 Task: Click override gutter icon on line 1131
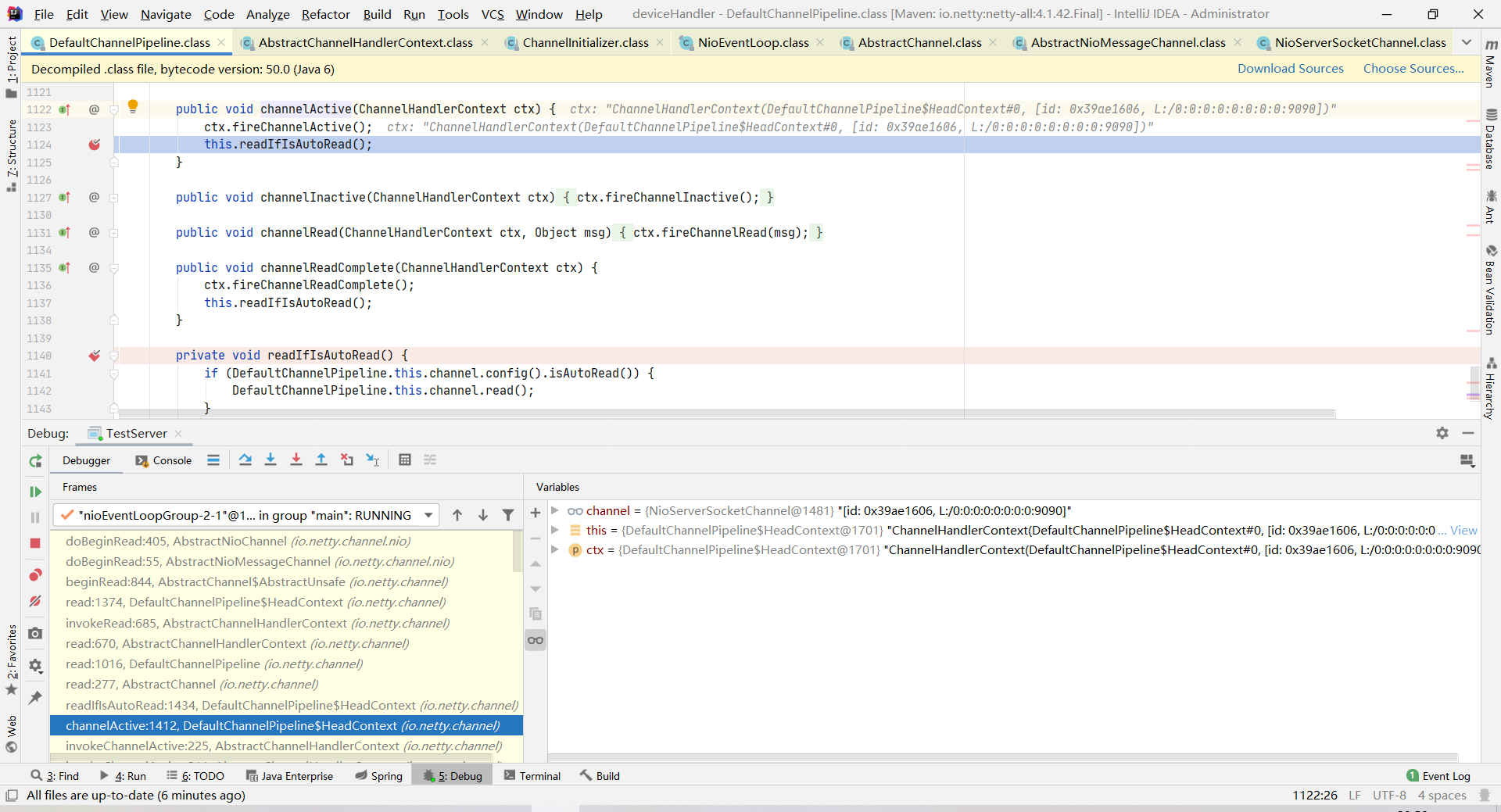(65, 233)
